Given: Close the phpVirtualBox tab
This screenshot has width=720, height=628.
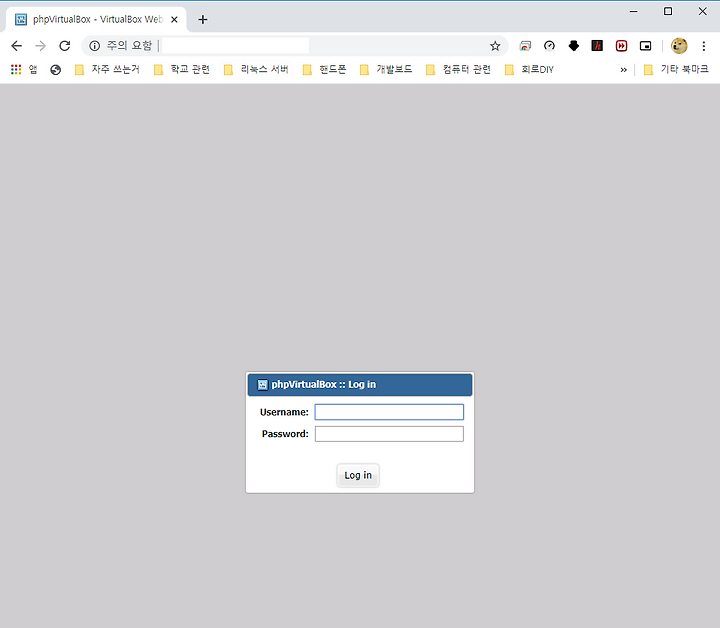Looking at the screenshot, I should tap(174, 19).
